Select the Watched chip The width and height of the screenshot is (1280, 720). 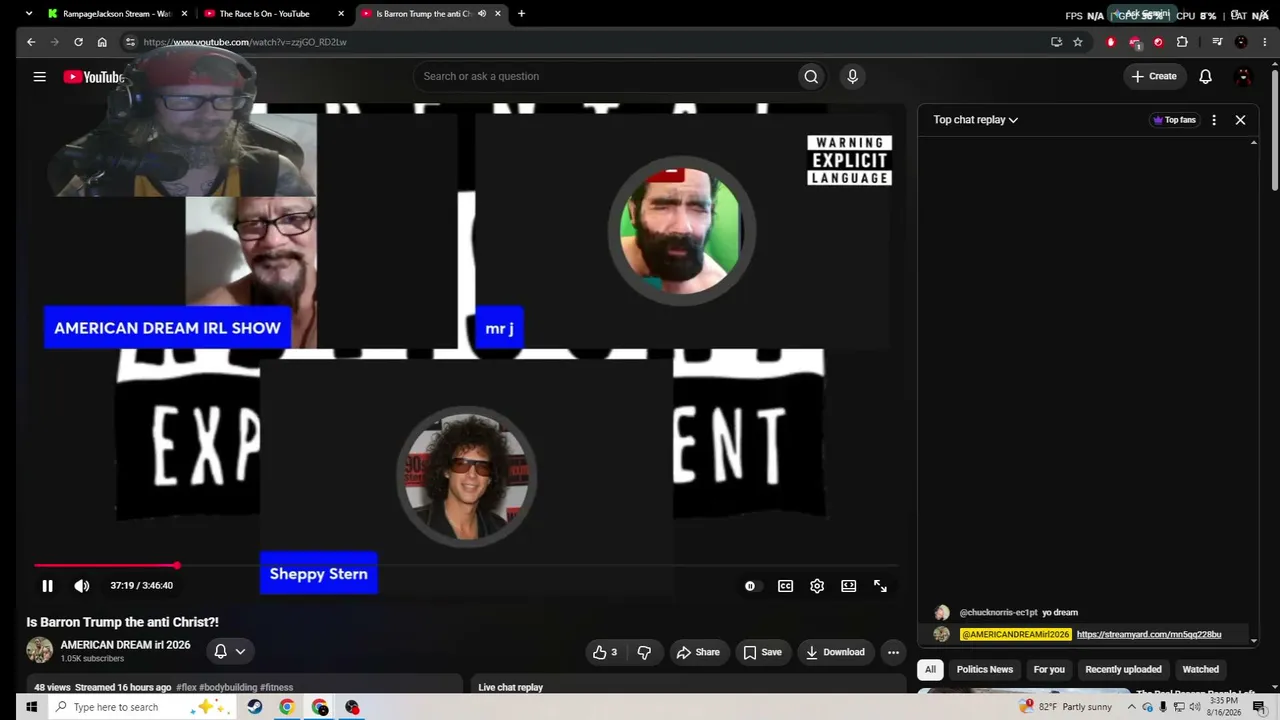1201,670
